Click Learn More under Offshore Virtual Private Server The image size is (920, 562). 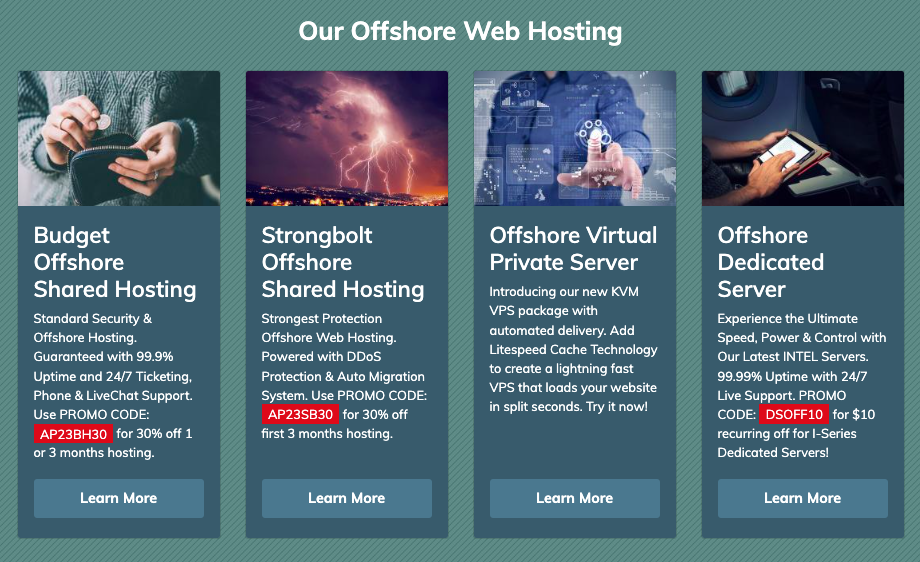(x=574, y=498)
